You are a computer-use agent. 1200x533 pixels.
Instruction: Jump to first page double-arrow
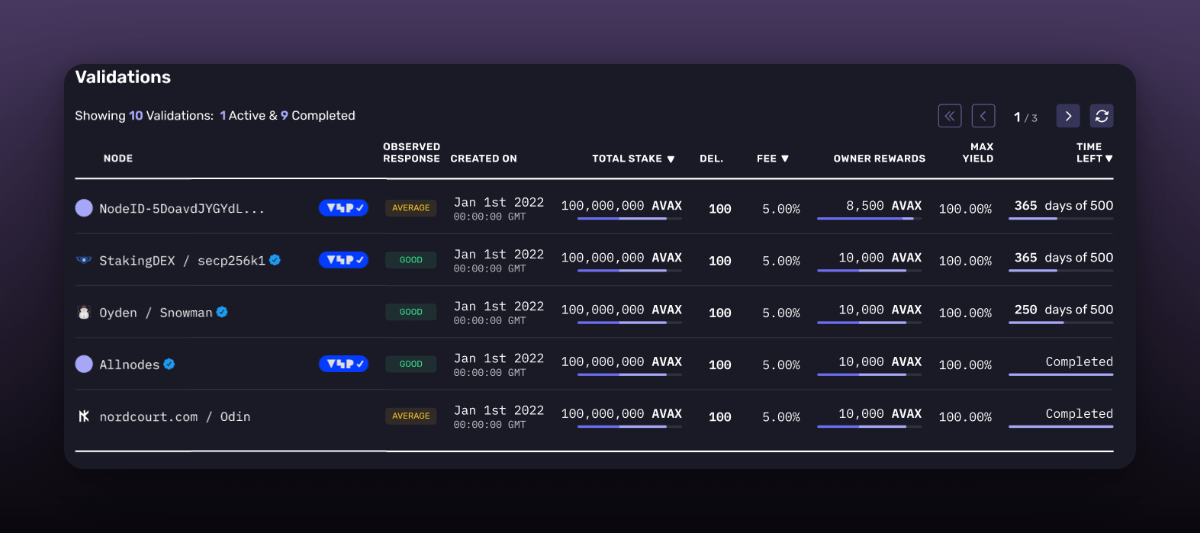(949, 116)
